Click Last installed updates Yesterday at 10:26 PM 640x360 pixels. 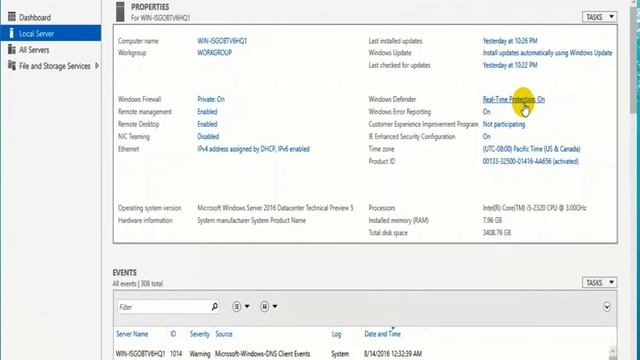(x=510, y=41)
